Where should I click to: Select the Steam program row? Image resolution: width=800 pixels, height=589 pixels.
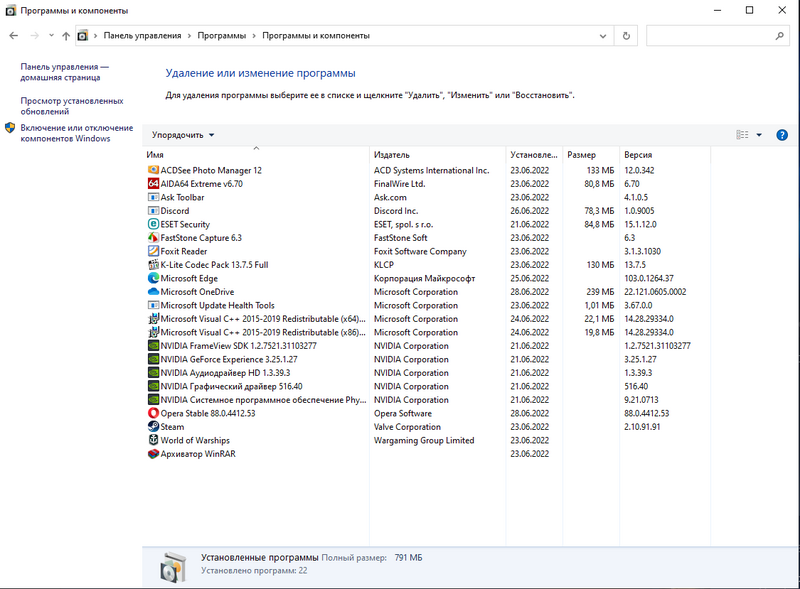click(426, 427)
